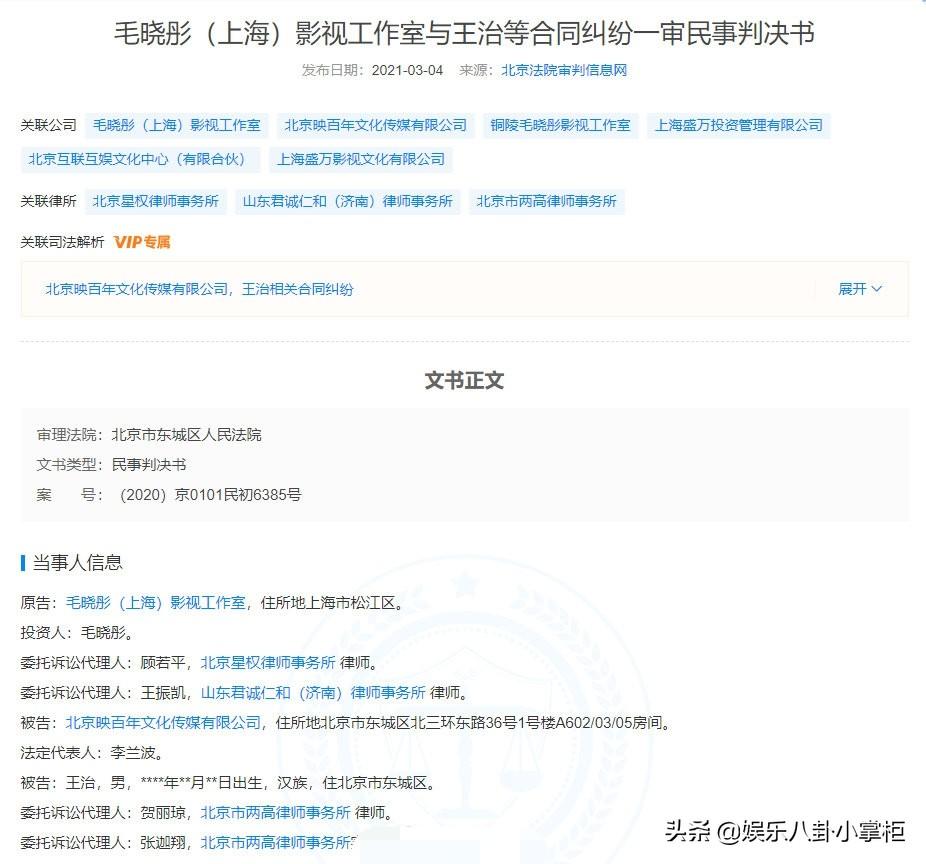Open law firm tag 北京星权律师事务所
Viewport: 926px width, 864px height.
156,201
